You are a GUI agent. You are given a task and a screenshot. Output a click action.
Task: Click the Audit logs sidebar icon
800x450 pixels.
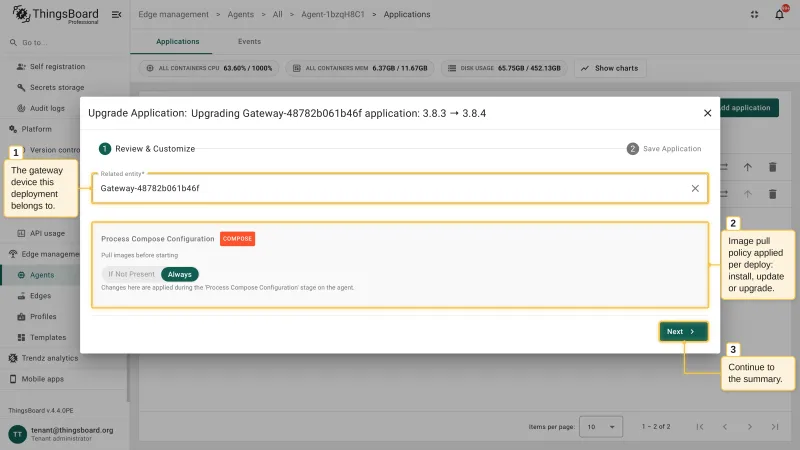[21, 108]
